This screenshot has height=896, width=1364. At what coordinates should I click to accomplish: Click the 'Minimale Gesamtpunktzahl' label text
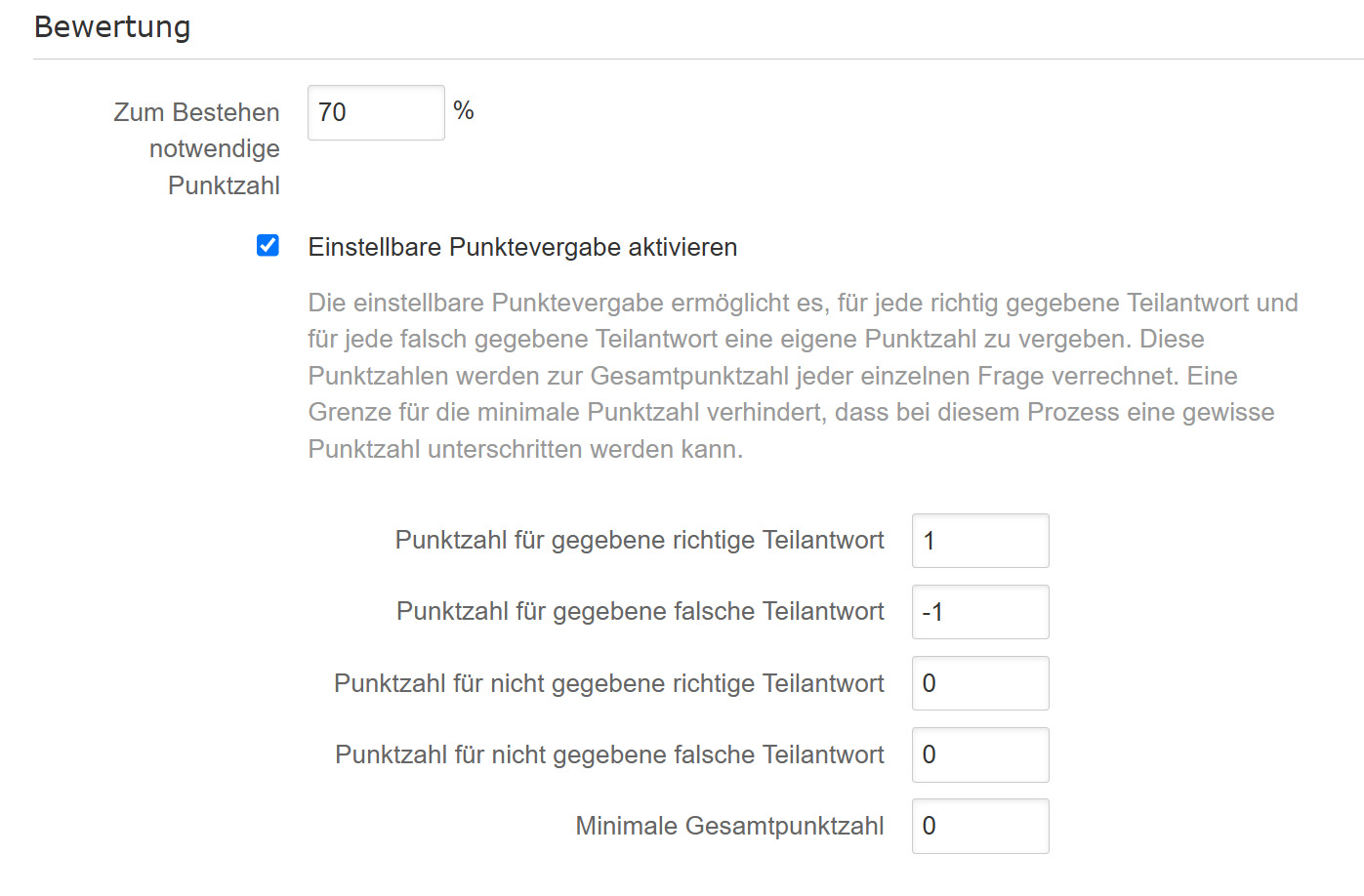[729, 826]
